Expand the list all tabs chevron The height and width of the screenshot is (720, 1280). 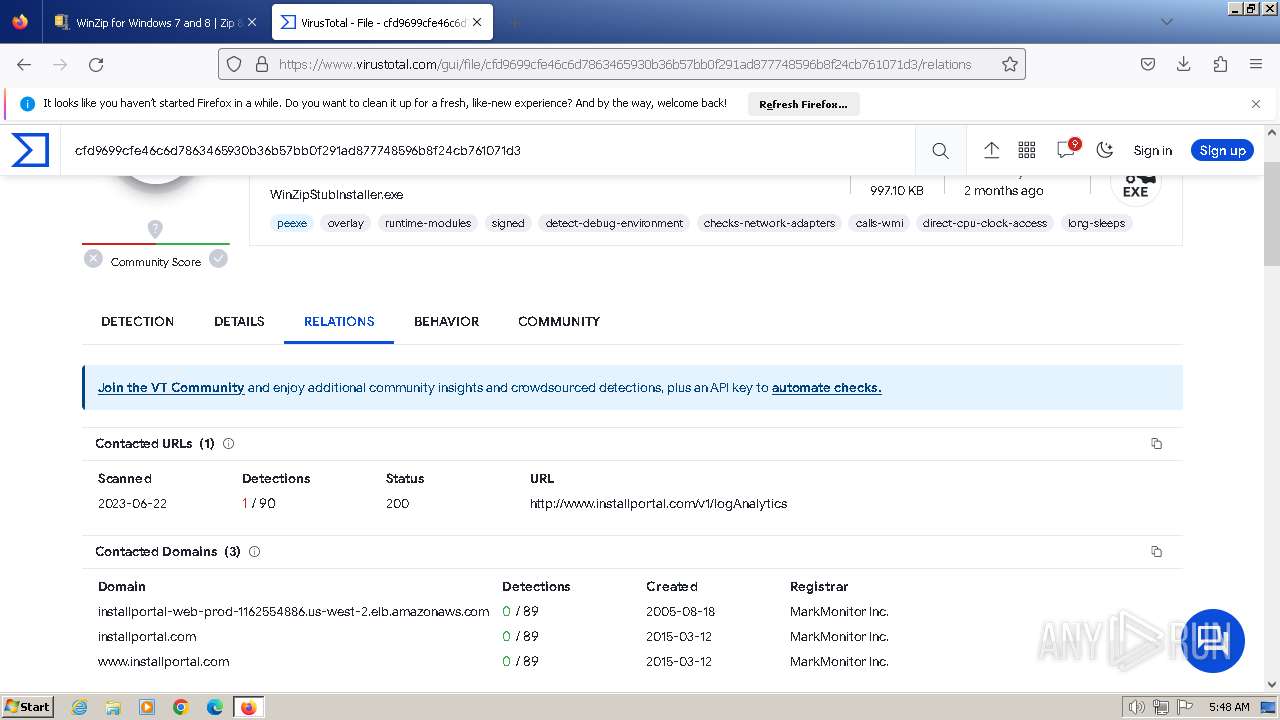1167,22
